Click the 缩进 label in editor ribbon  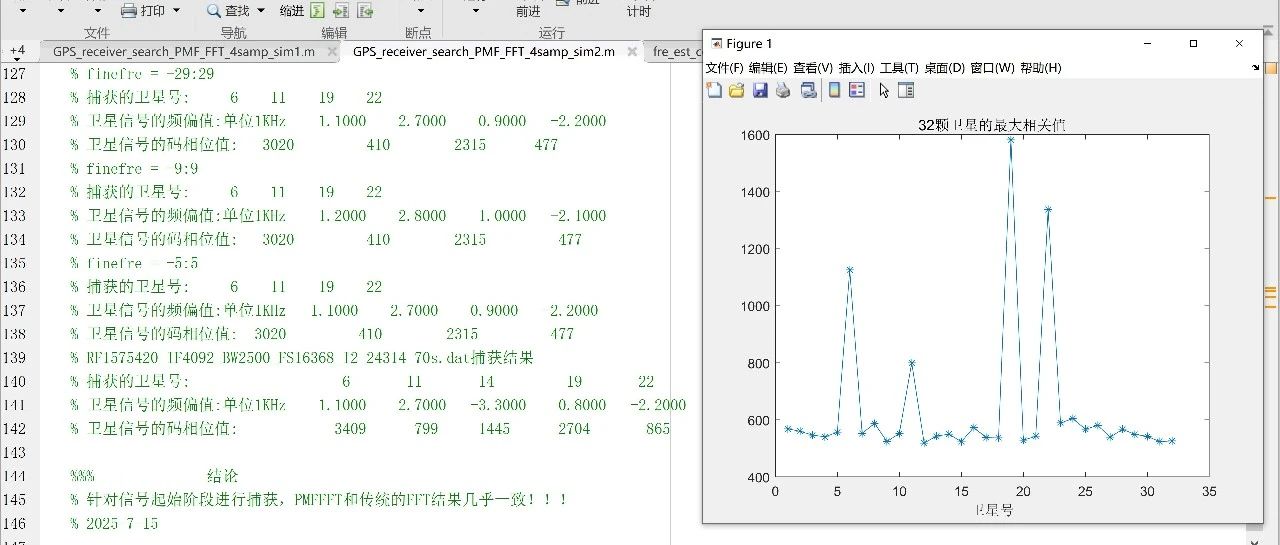[292, 11]
